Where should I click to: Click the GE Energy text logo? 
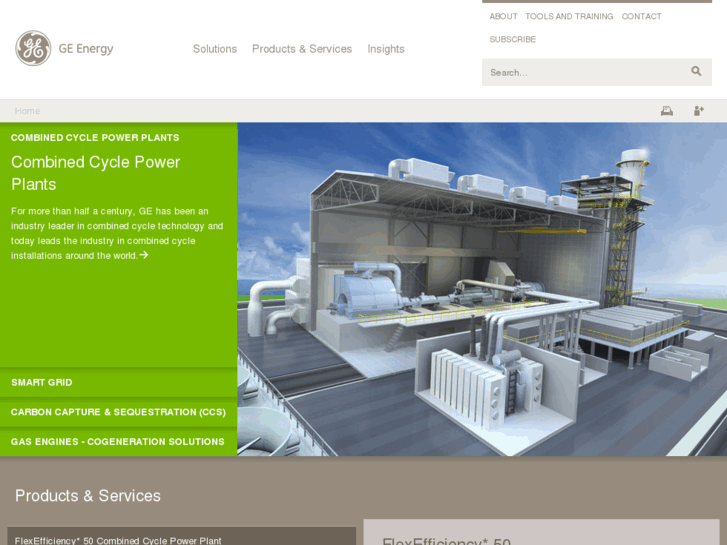pos(86,49)
